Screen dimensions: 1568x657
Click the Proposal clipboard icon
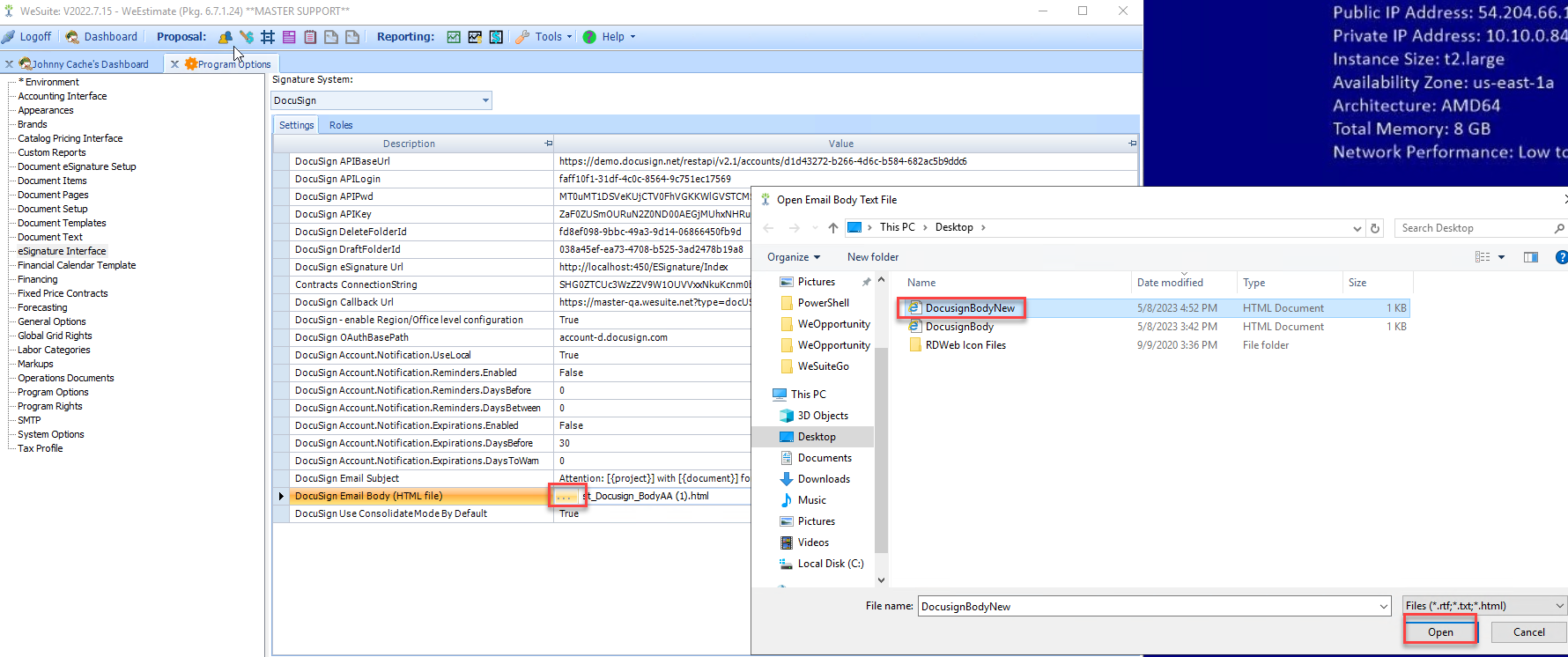310,37
